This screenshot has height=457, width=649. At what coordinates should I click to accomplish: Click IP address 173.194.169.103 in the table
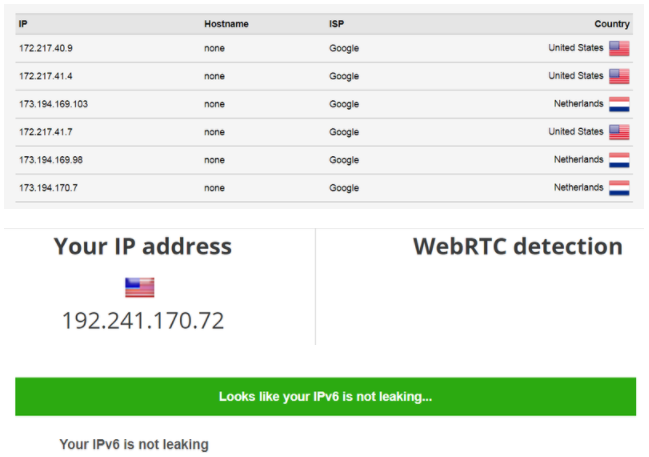[x=53, y=104]
